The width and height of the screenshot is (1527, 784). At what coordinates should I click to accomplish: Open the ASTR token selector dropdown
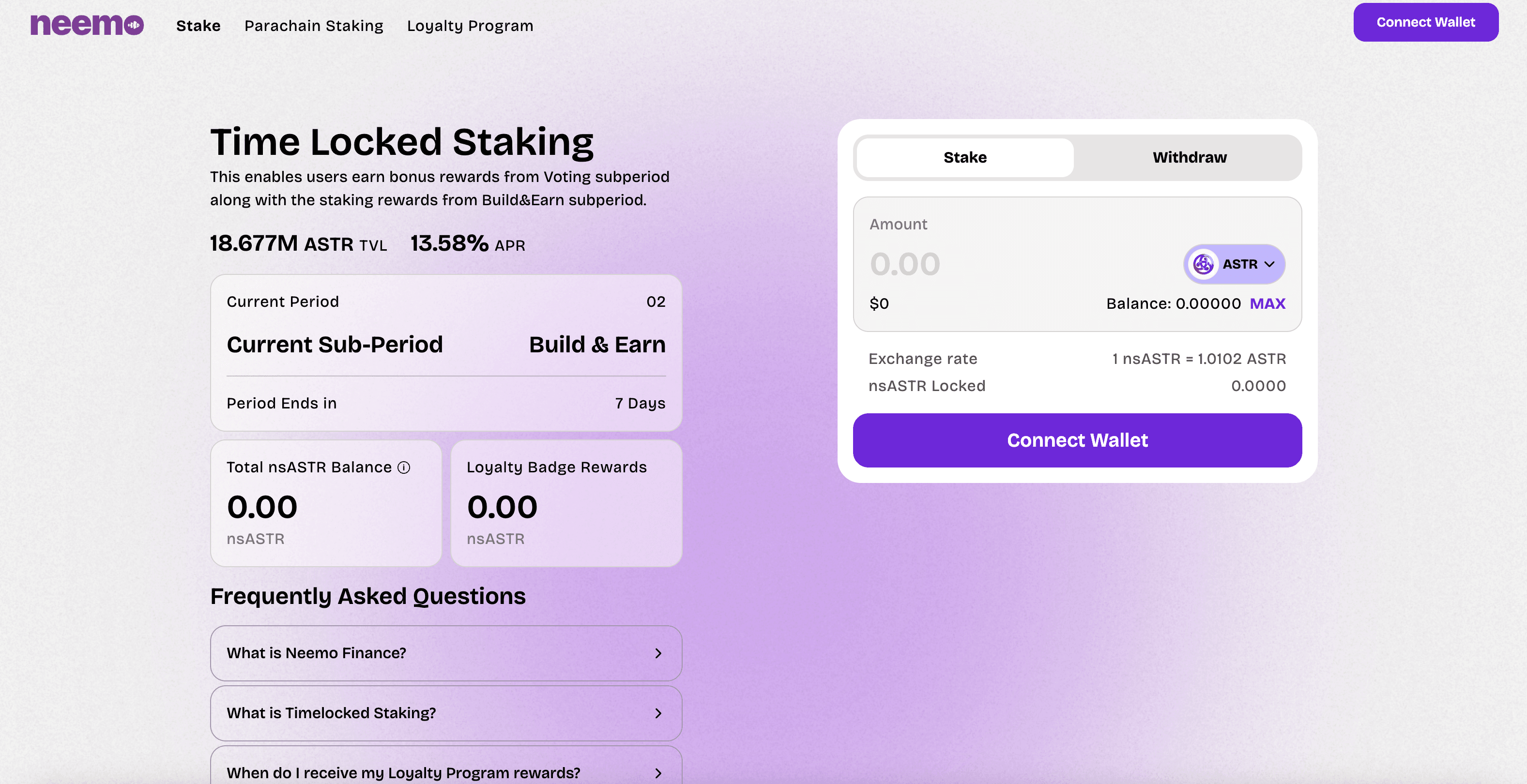(x=1234, y=264)
